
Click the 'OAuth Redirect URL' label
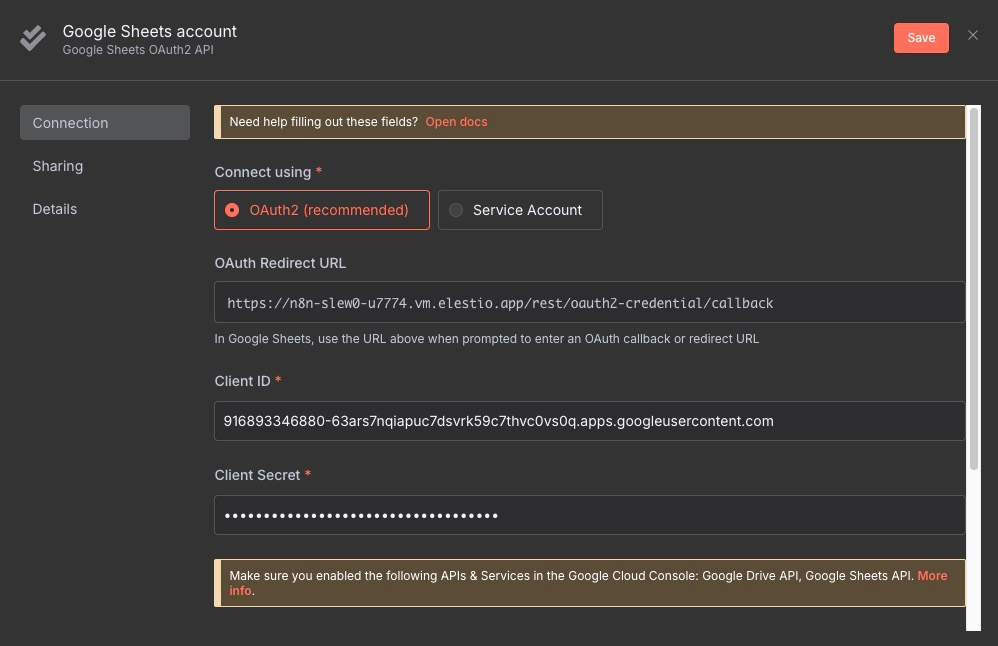pos(280,263)
